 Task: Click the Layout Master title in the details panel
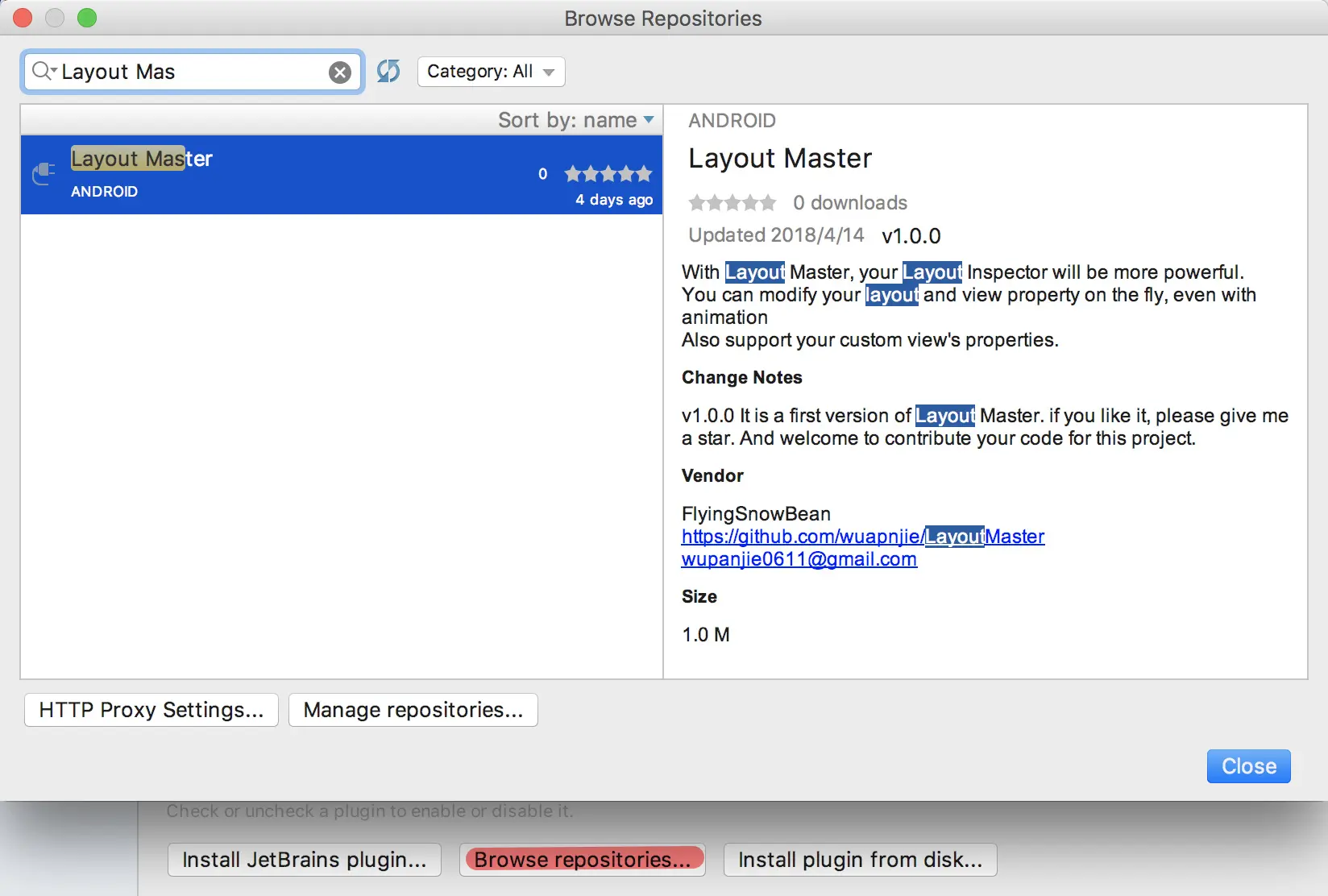780,159
